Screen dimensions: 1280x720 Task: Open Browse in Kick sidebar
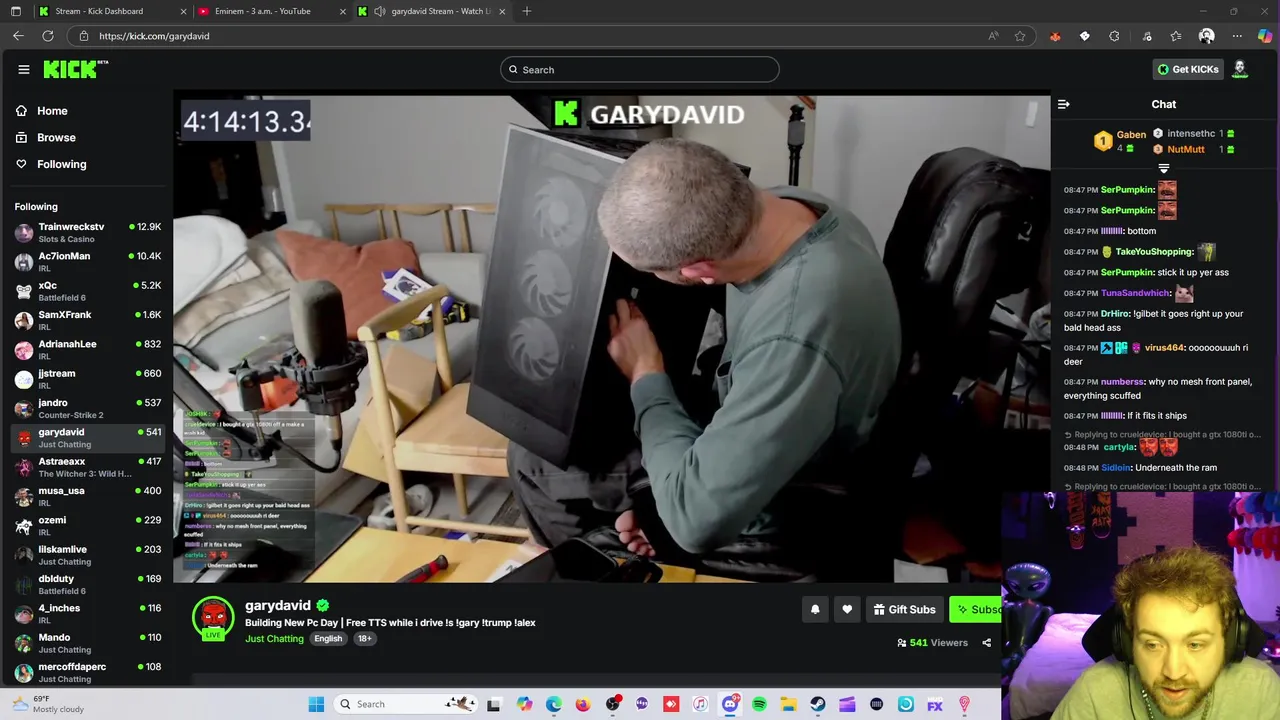coord(56,137)
